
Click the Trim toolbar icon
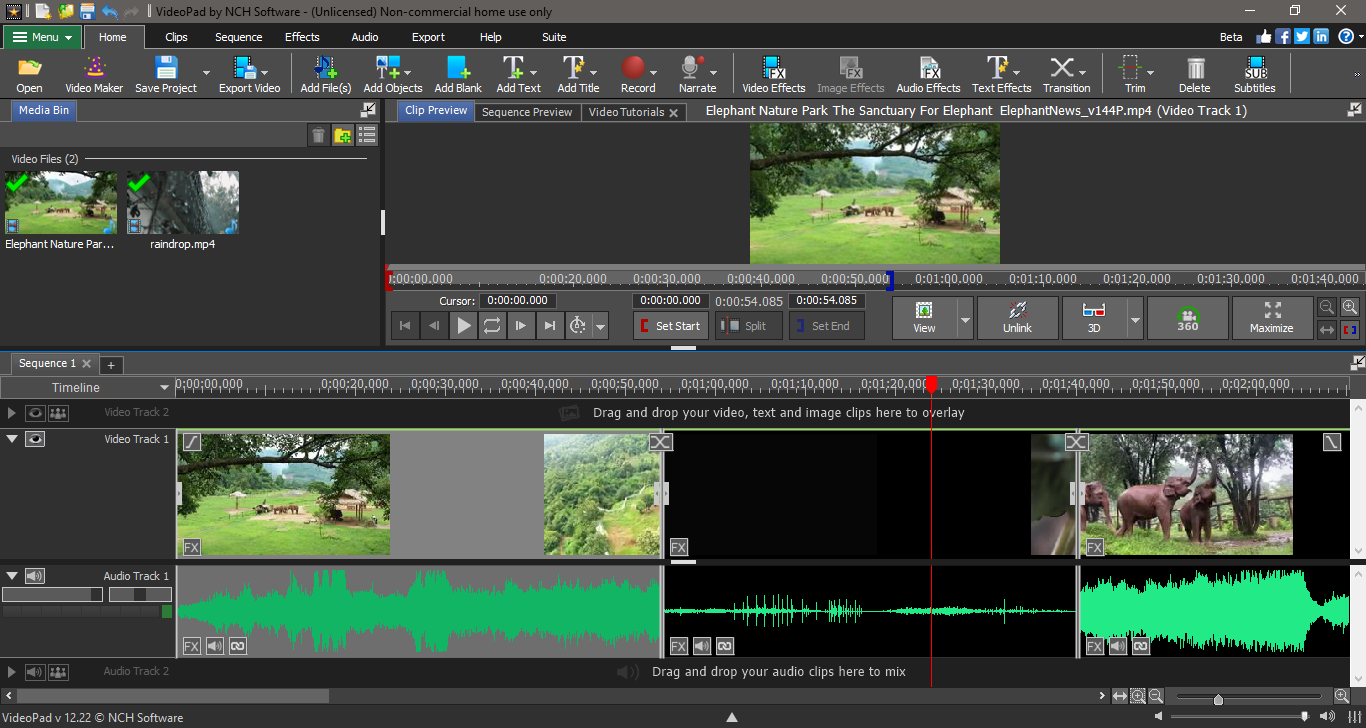[1131, 68]
